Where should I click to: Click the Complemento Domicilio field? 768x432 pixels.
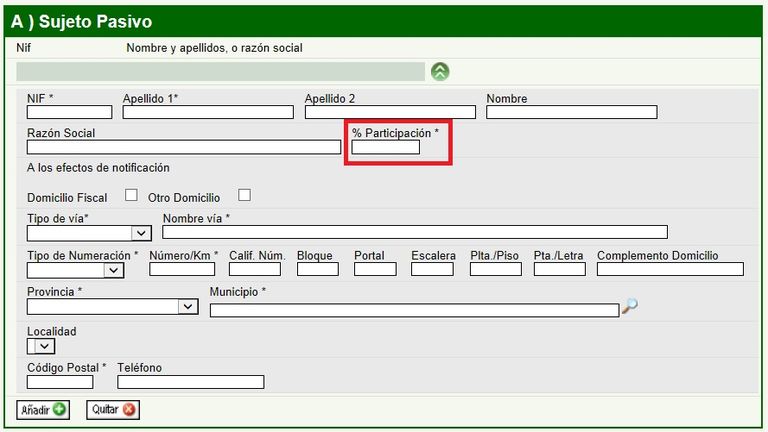[x=670, y=269]
